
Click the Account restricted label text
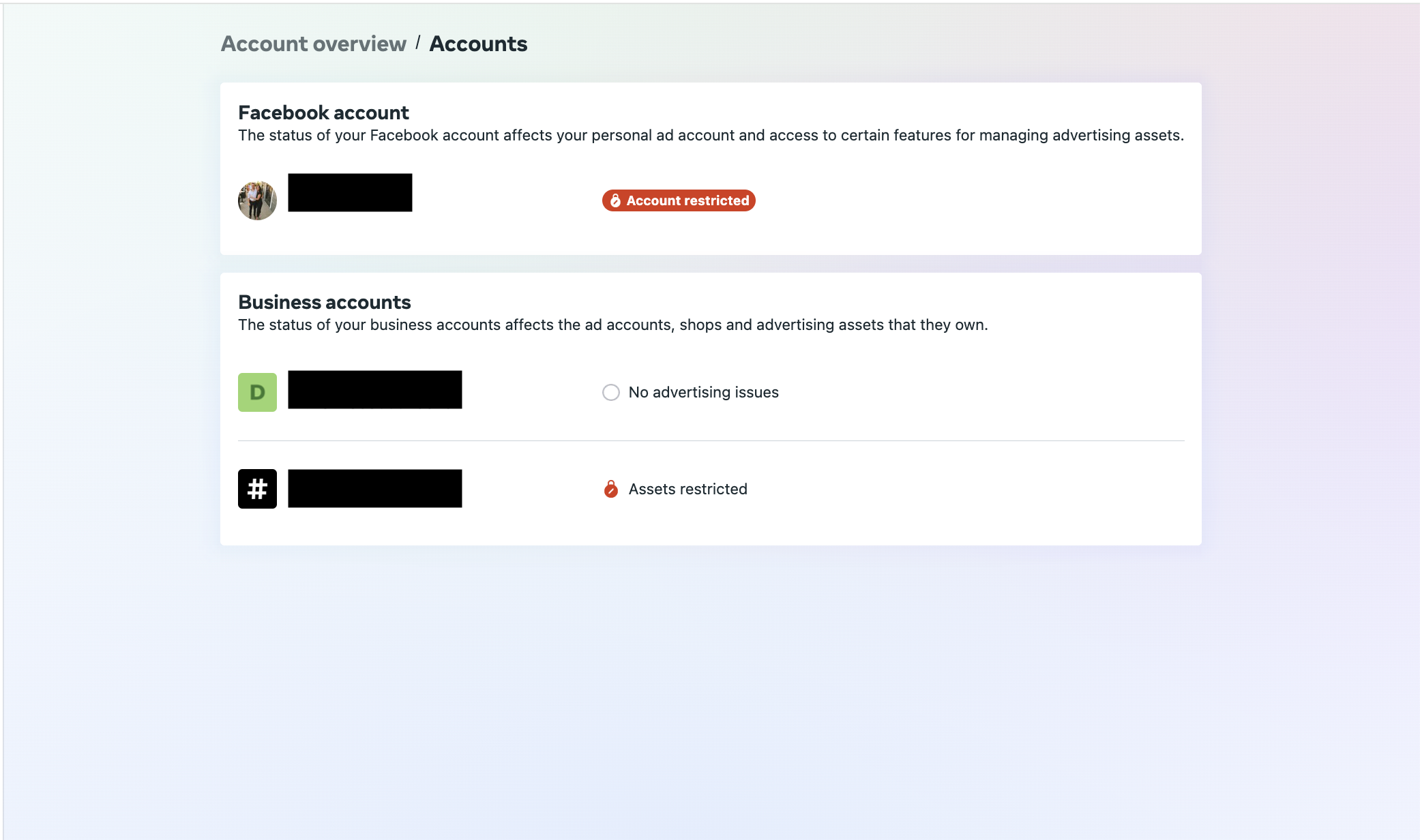(x=687, y=200)
